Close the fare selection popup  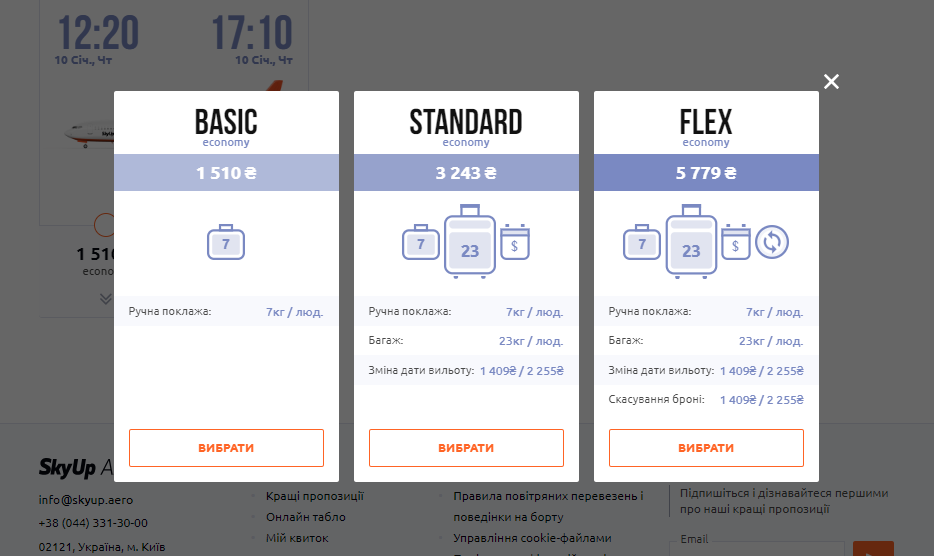[x=831, y=81]
